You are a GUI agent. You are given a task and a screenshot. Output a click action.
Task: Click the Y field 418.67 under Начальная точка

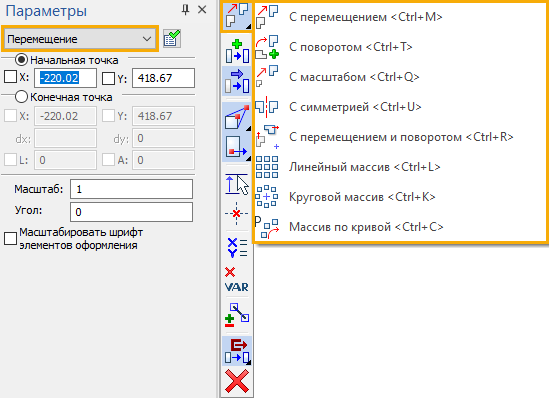click(x=163, y=78)
